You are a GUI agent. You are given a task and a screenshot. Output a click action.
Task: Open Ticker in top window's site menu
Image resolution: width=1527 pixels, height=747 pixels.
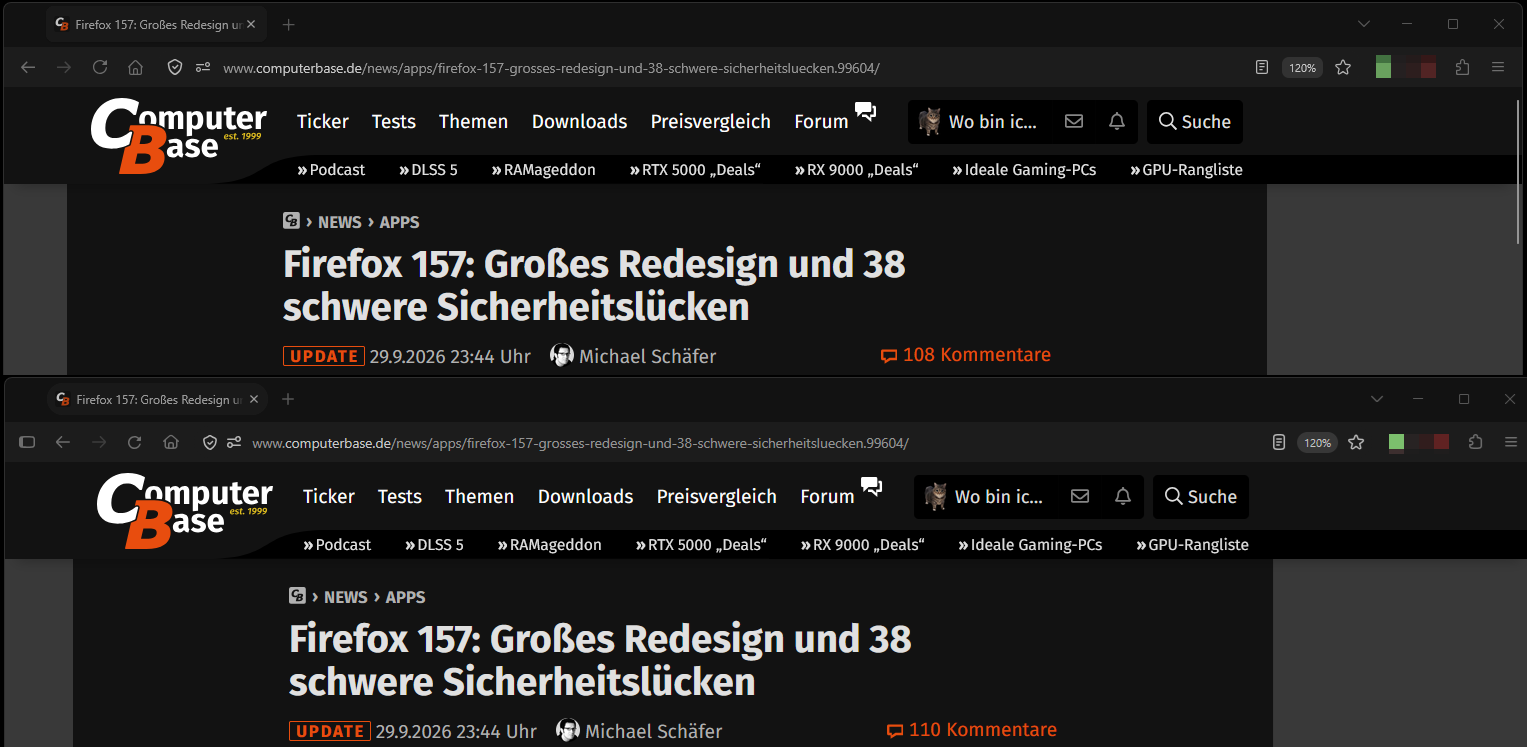point(322,121)
